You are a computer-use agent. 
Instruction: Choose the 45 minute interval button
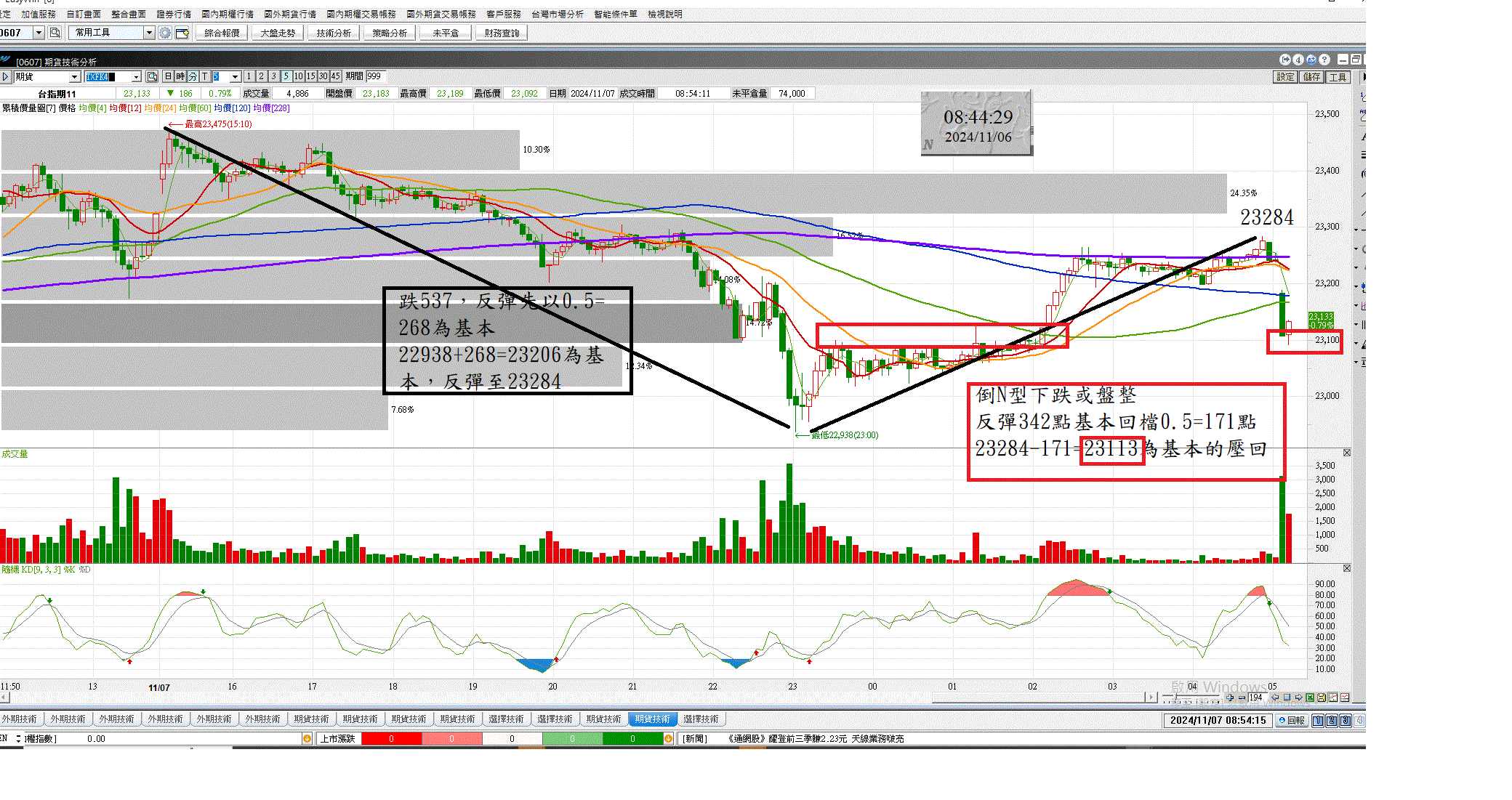click(336, 76)
